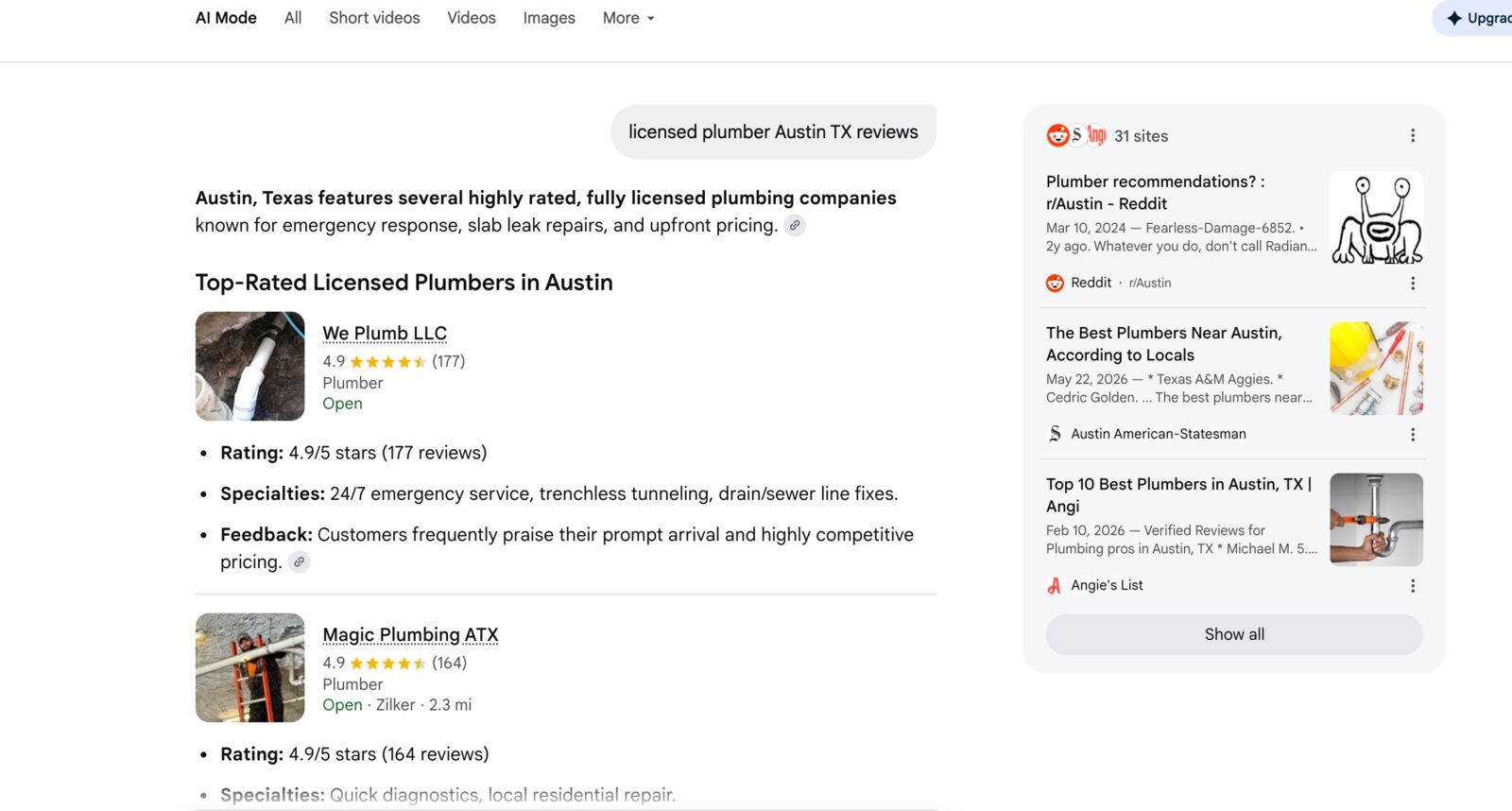1512x811 pixels.
Task: Click the Angie's List source name
Action: 1107,585
